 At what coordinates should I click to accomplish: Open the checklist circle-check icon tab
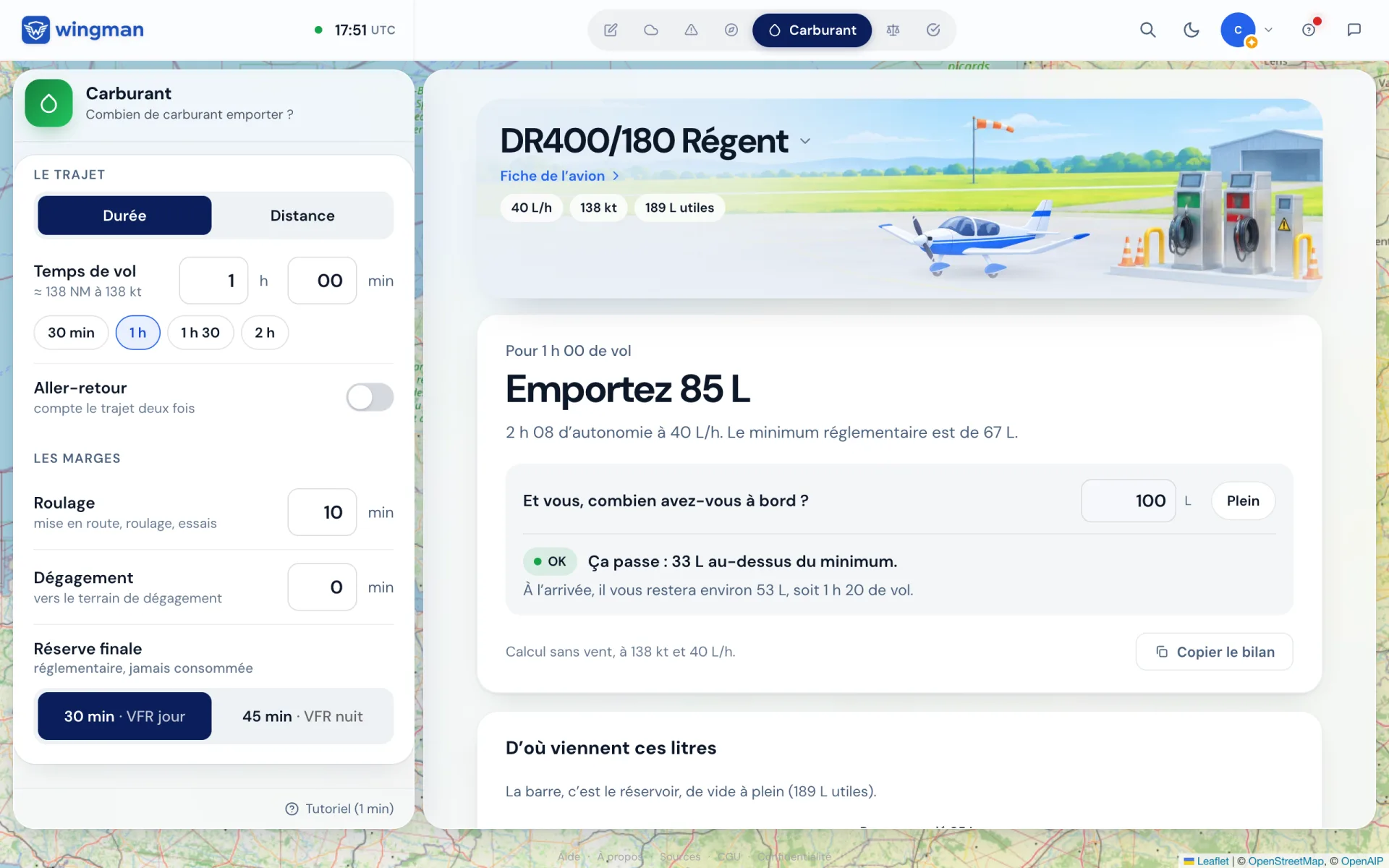(933, 30)
